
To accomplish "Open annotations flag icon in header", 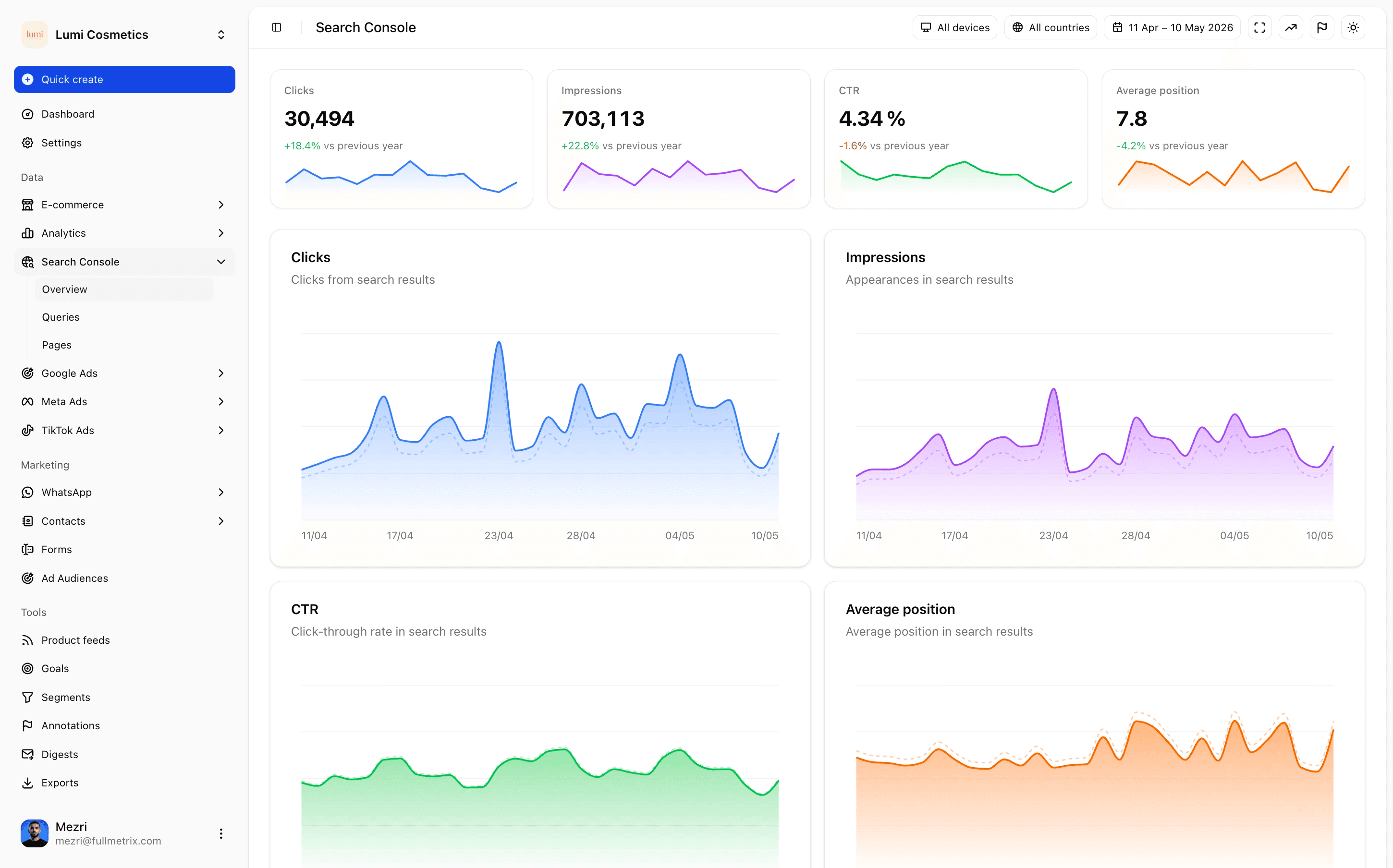I will tap(1322, 27).
